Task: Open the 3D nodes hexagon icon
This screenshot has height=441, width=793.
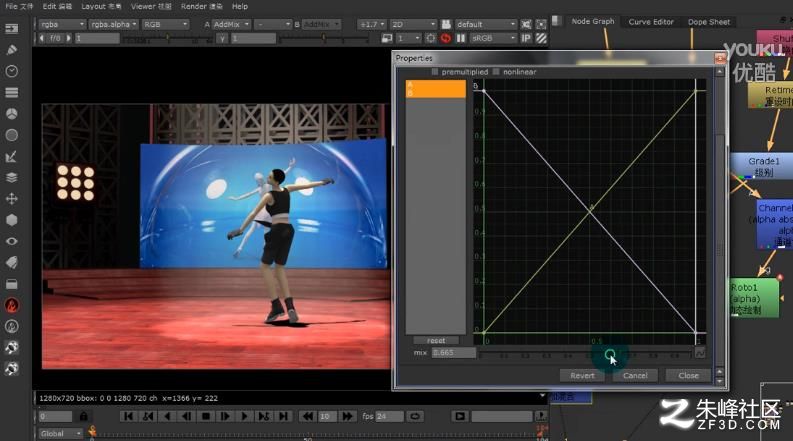Action: tap(12, 220)
